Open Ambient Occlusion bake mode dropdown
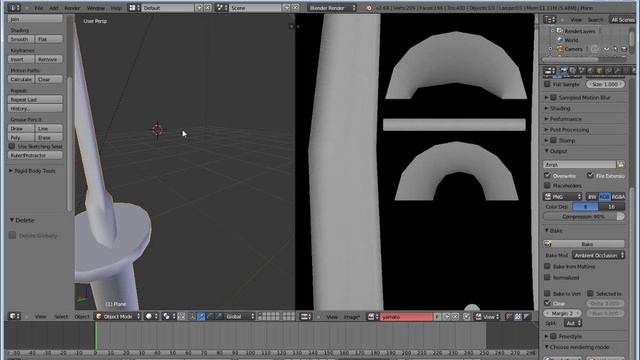Image resolution: width=640 pixels, height=360 pixels. coord(598,255)
